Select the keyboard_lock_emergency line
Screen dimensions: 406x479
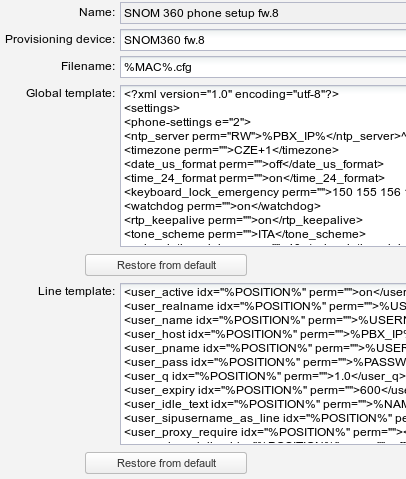coord(265,192)
